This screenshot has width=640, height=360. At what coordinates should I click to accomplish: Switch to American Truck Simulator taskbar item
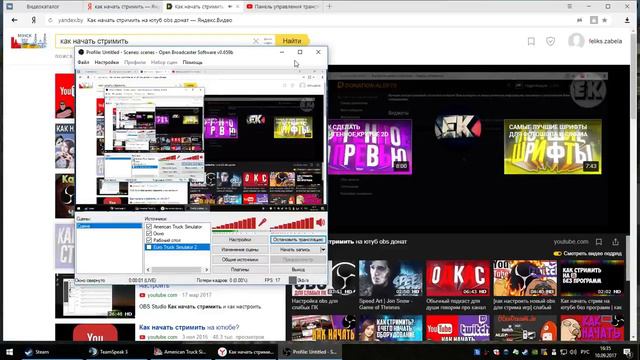[x=180, y=352]
